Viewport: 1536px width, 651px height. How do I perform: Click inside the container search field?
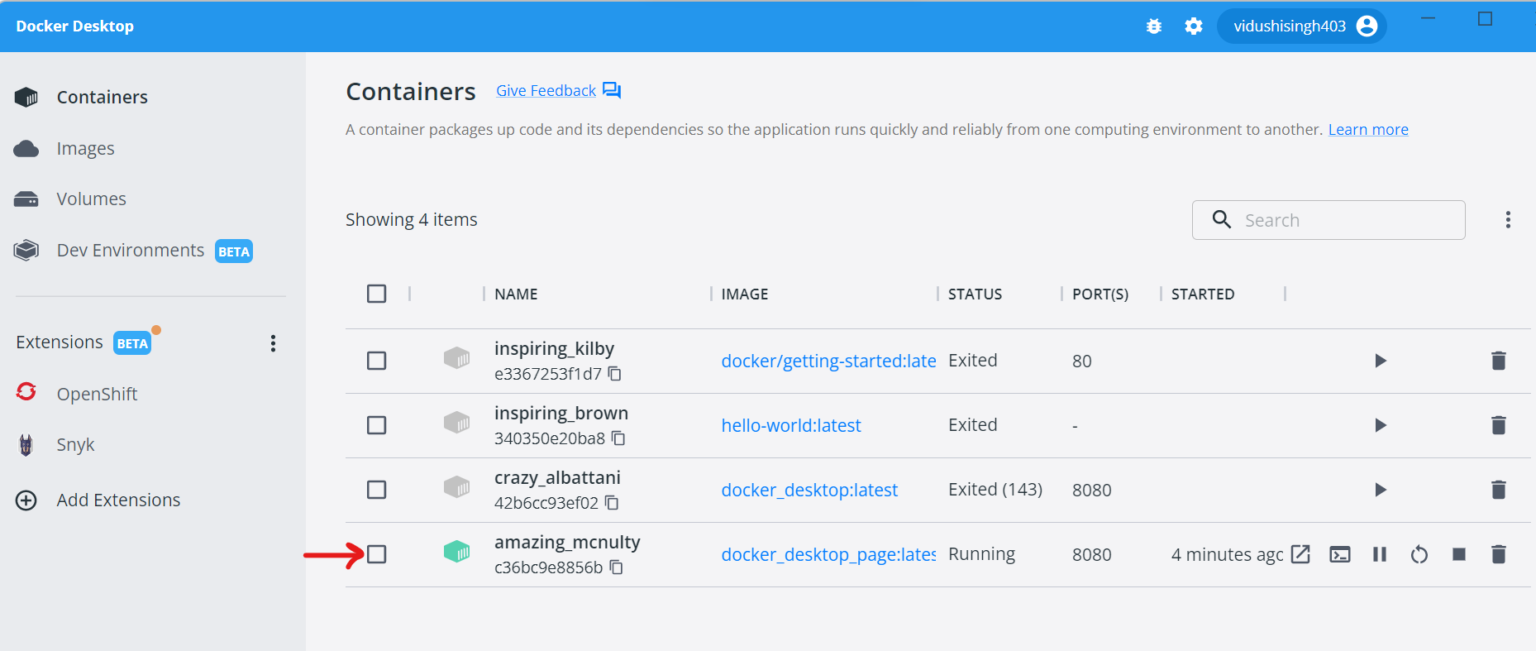point(1330,219)
